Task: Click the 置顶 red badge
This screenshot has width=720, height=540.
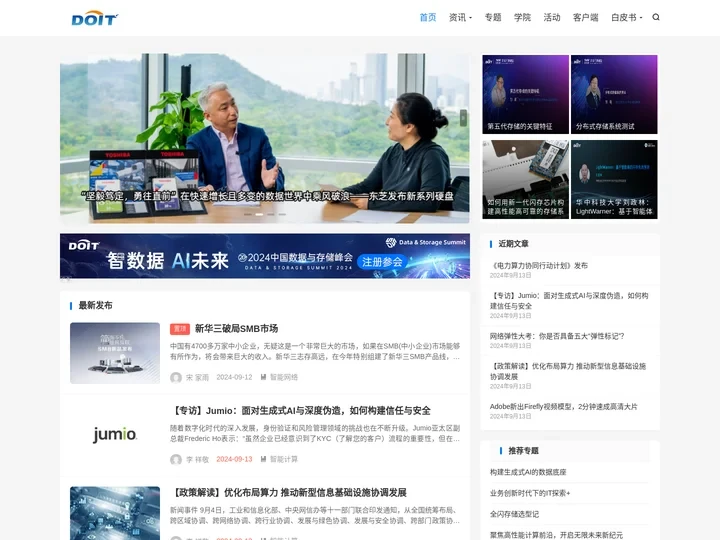Action: pyautogui.click(x=180, y=329)
